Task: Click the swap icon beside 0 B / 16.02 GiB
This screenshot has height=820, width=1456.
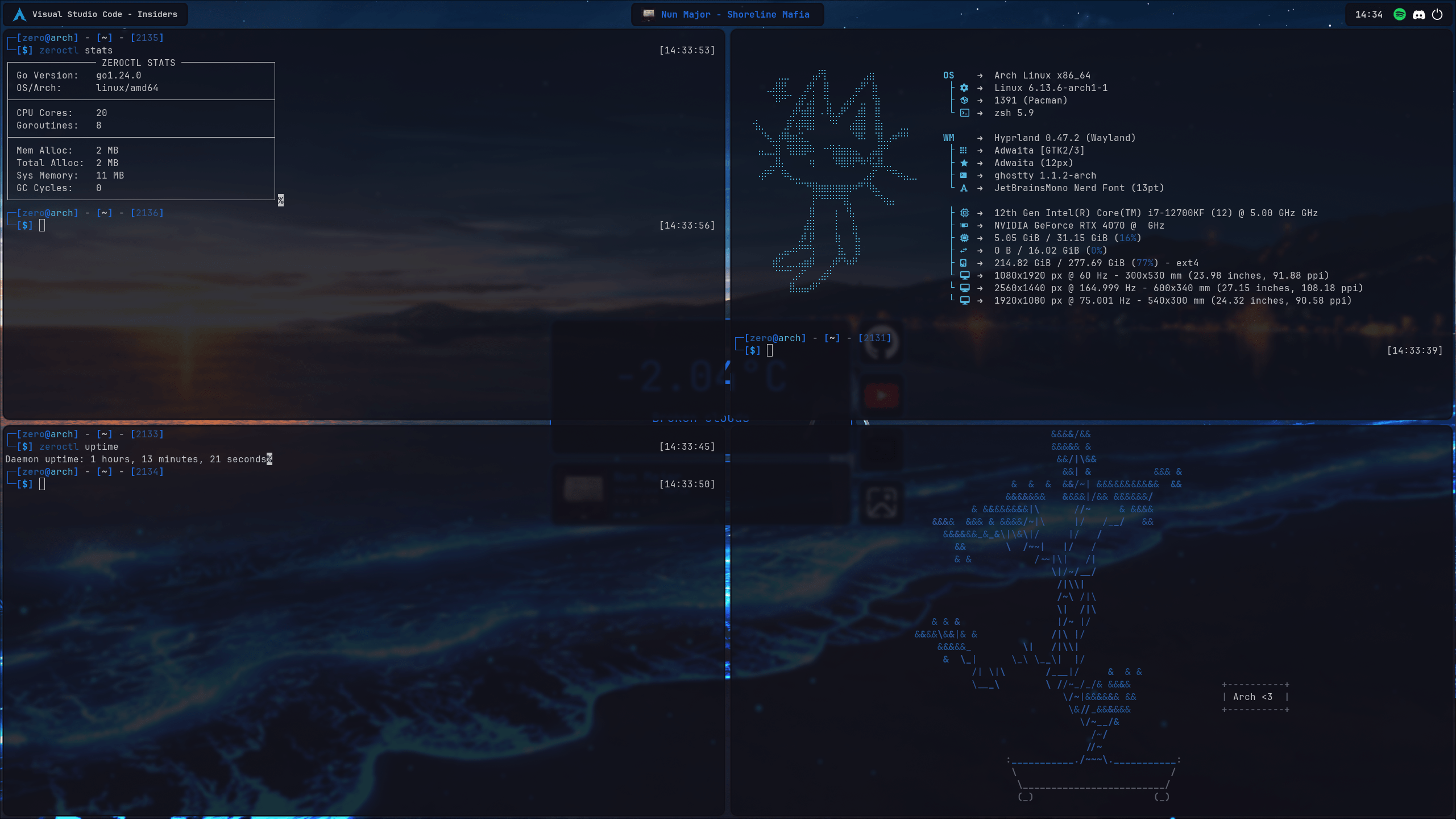Action: point(963,250)
